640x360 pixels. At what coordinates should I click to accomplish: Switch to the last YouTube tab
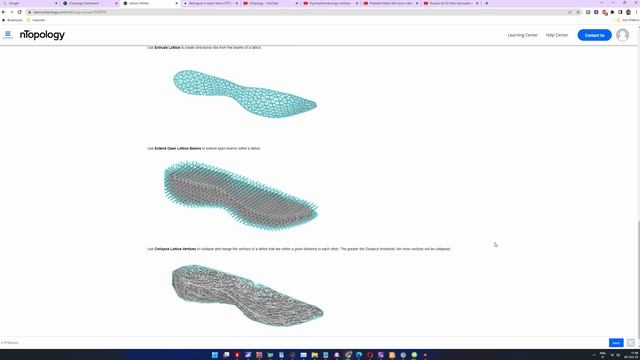point(450,3)
